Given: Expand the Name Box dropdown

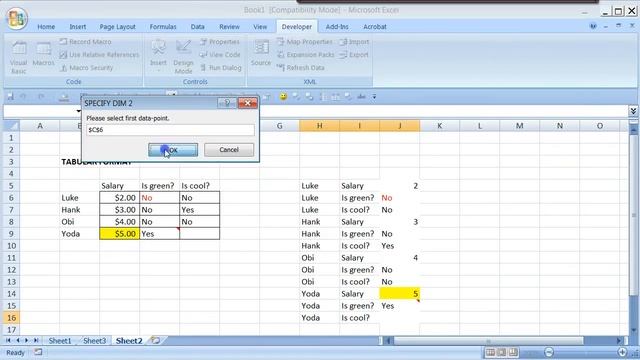Looking at the screenshot, I should (78, 111).
